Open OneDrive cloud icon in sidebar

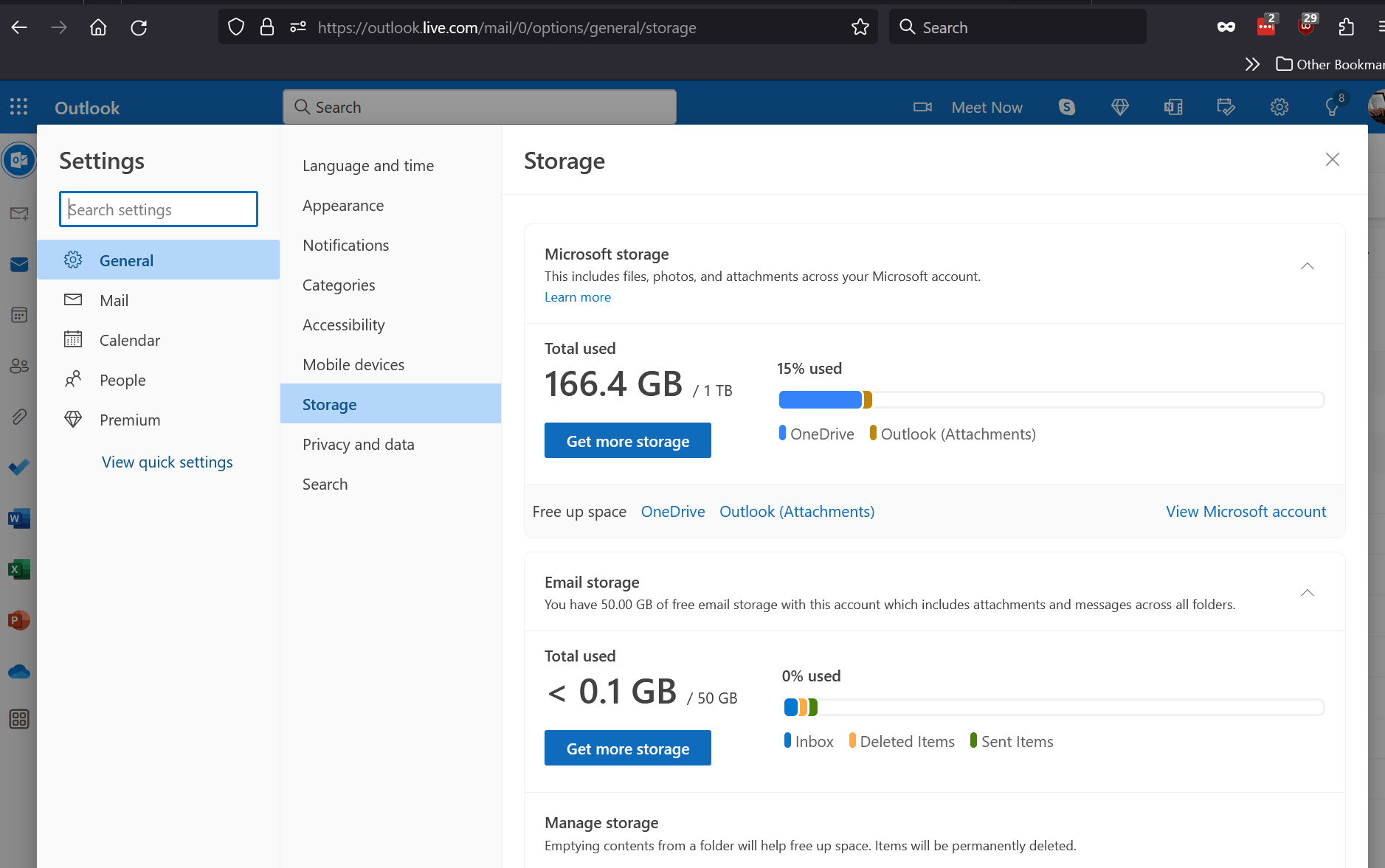(x=19, y=671)
